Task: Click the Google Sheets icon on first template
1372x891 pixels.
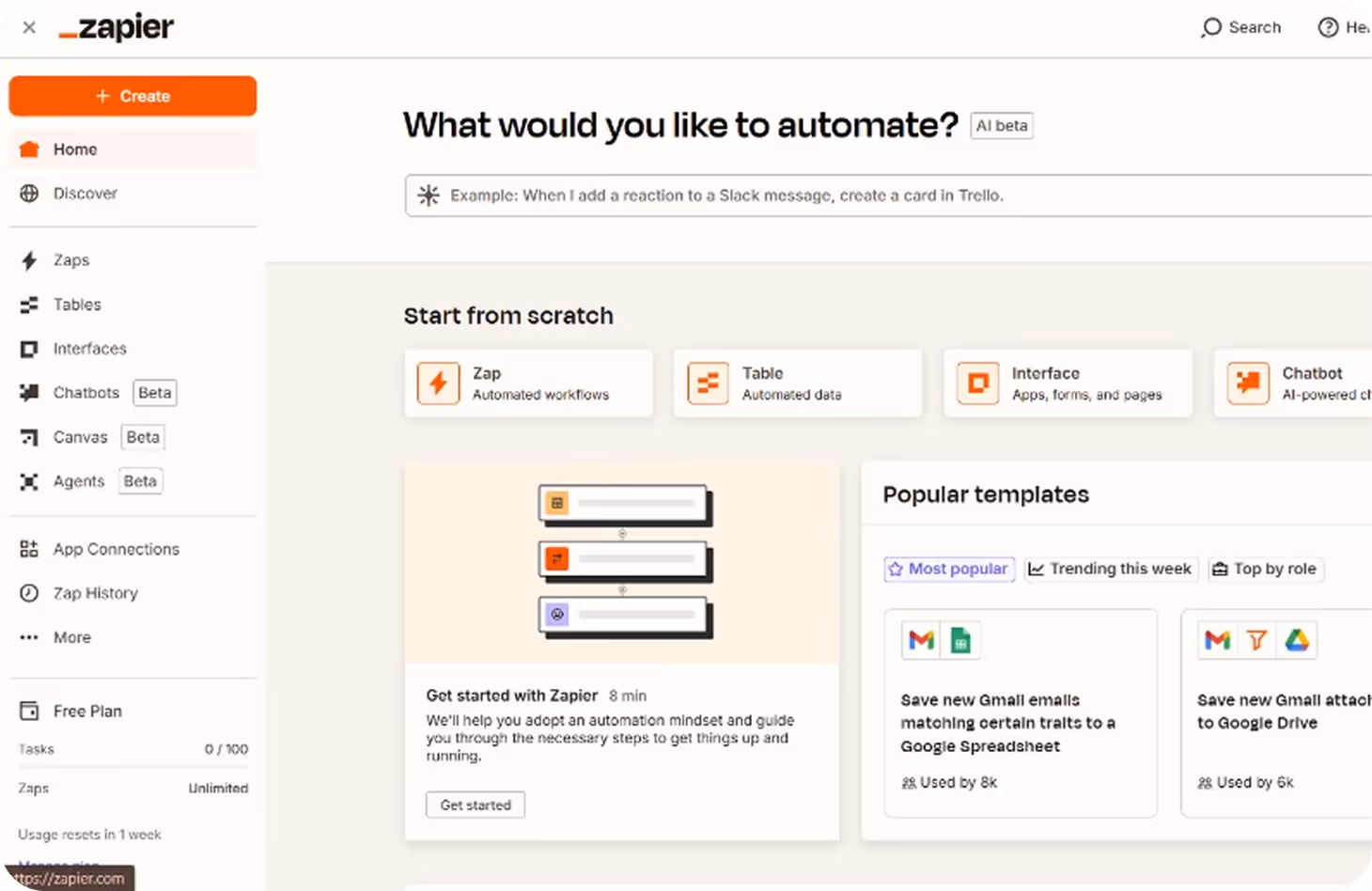Action: [960, 640]
